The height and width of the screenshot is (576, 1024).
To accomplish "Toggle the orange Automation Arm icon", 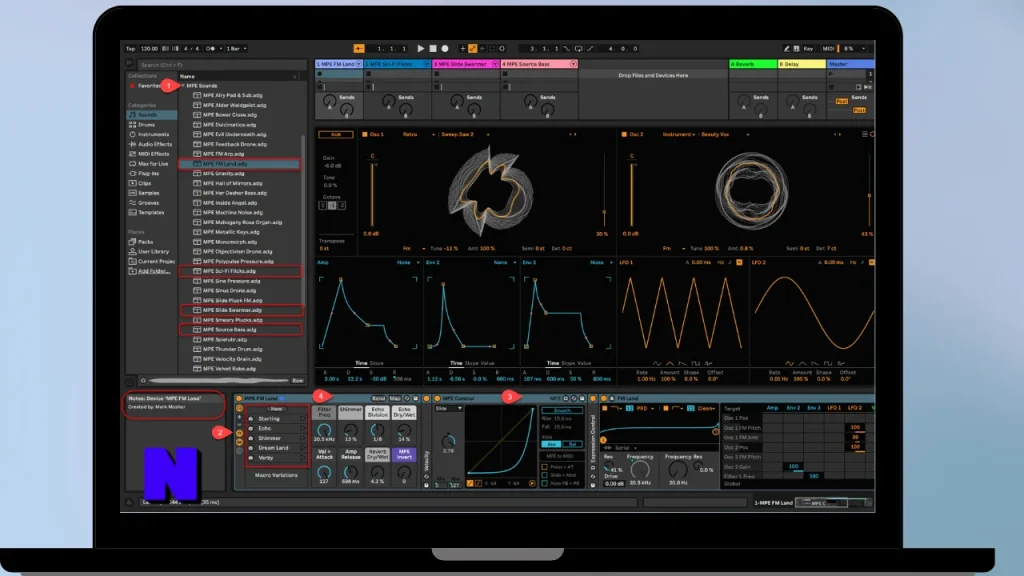I will point(473,48).
